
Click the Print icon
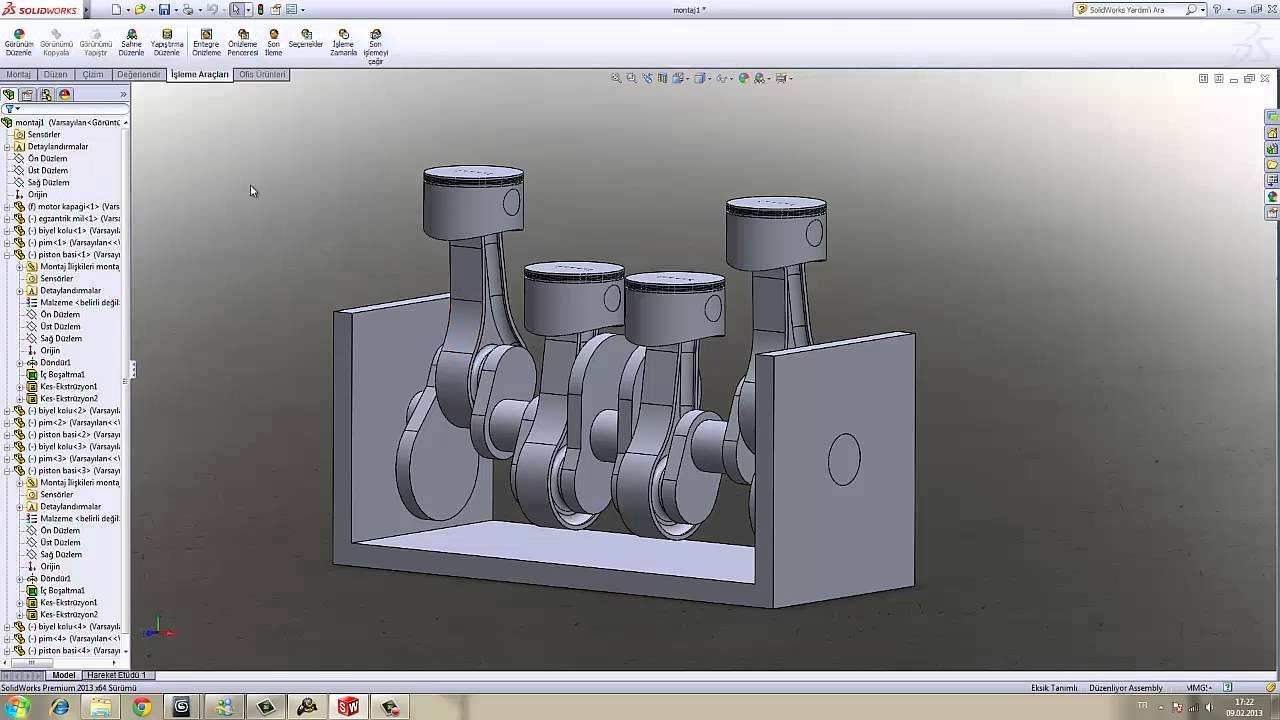point(188,9)
